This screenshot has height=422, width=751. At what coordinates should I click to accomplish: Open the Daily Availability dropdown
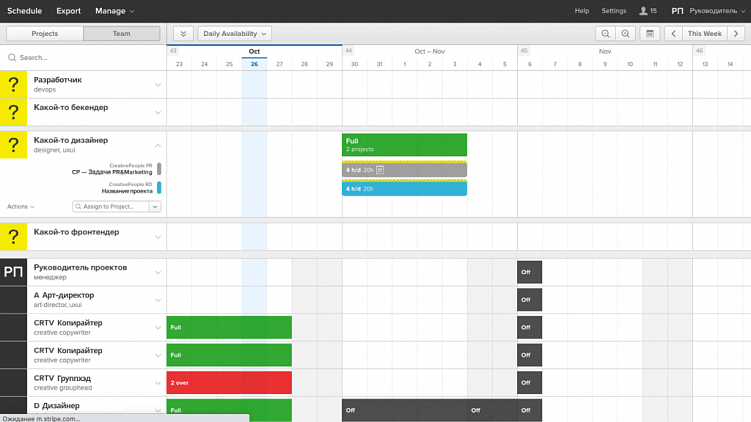tap(234, 34)
